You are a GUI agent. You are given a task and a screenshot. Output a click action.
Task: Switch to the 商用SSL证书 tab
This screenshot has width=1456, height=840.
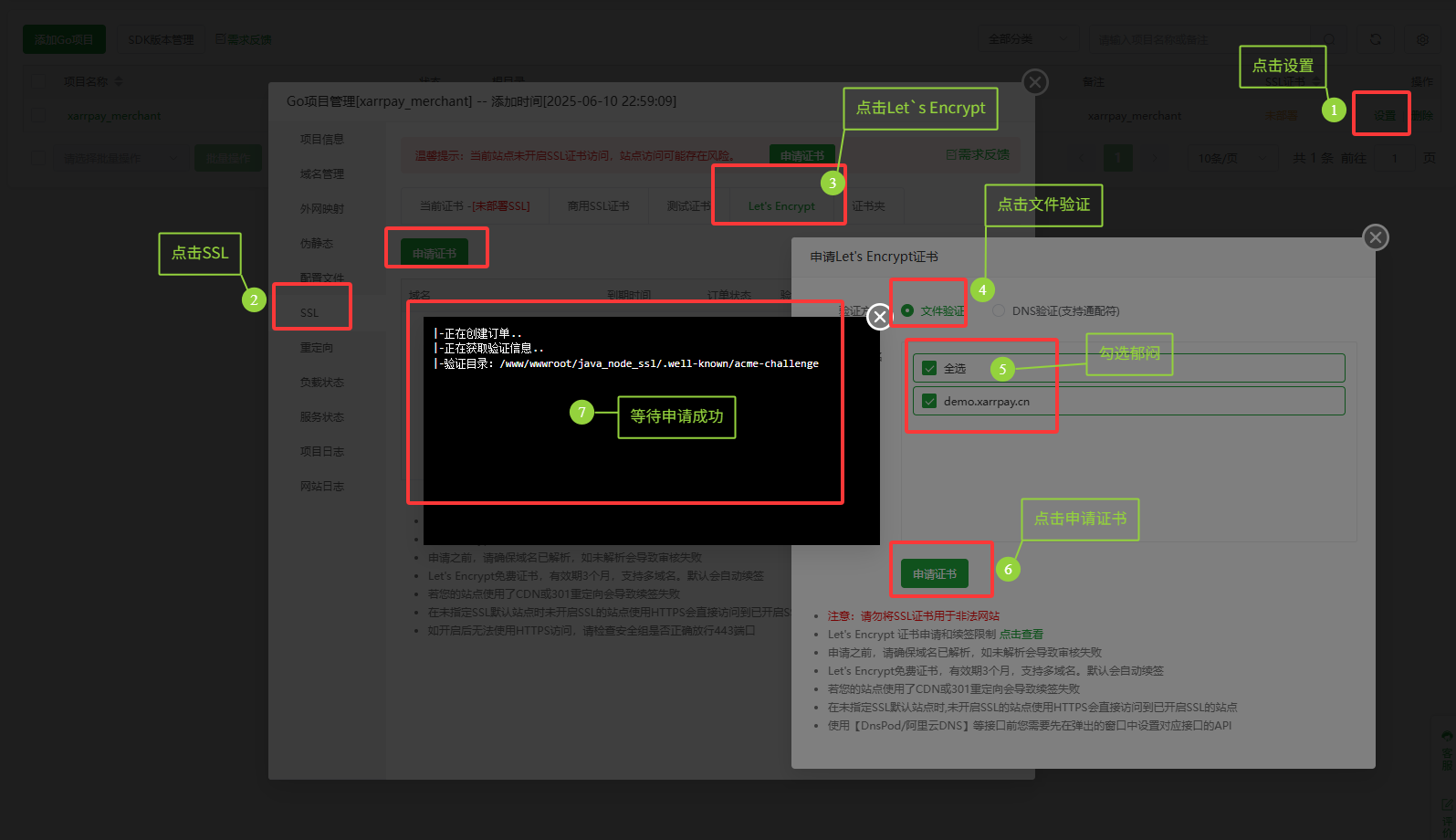point(598,206)
